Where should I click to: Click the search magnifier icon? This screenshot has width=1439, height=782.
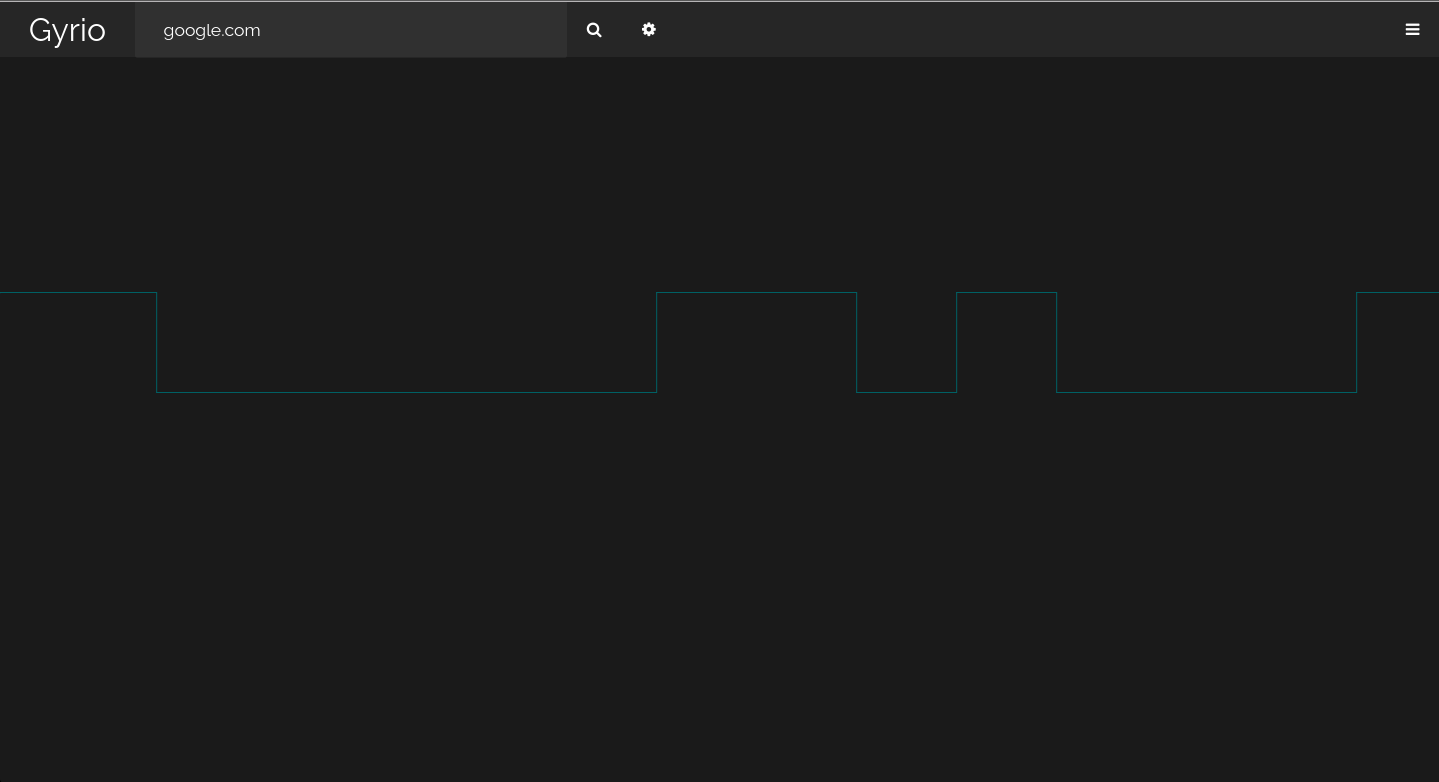click(594, 30)
